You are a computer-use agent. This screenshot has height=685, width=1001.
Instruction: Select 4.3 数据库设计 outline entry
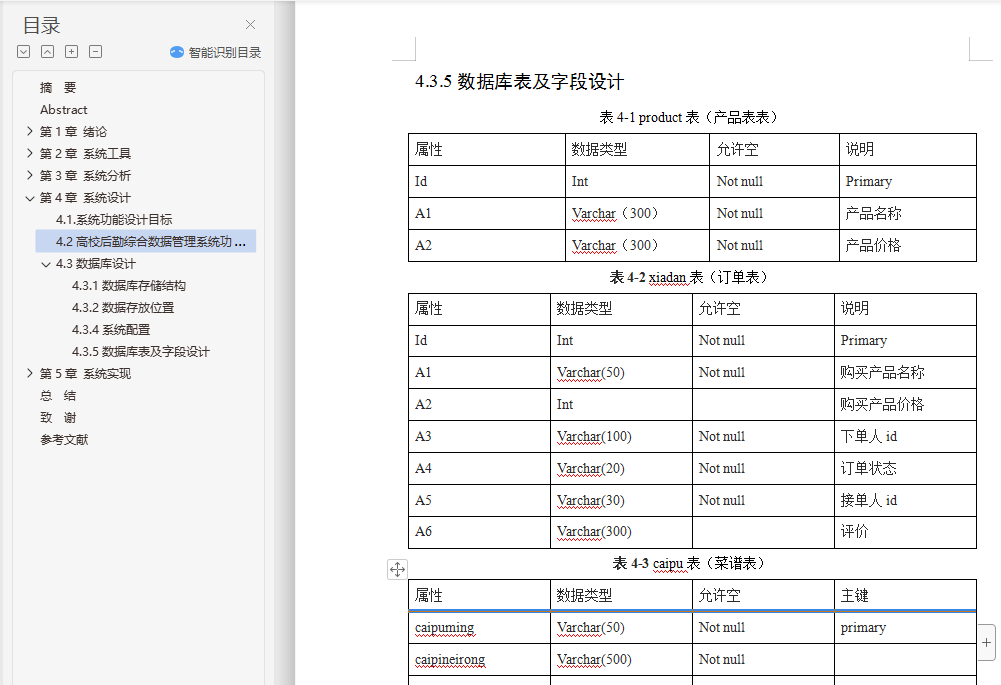96,264
